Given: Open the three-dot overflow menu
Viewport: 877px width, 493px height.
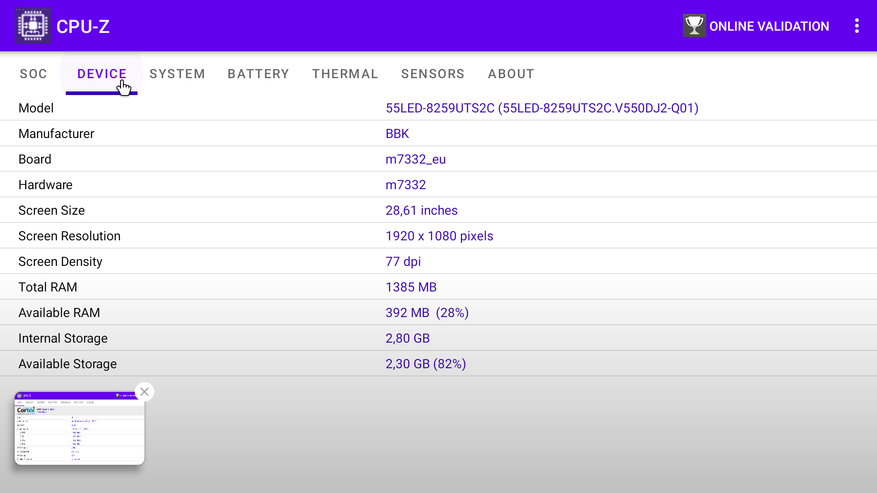Looking at the screenshot, I should pyautogui.click(x=856, y=26).
